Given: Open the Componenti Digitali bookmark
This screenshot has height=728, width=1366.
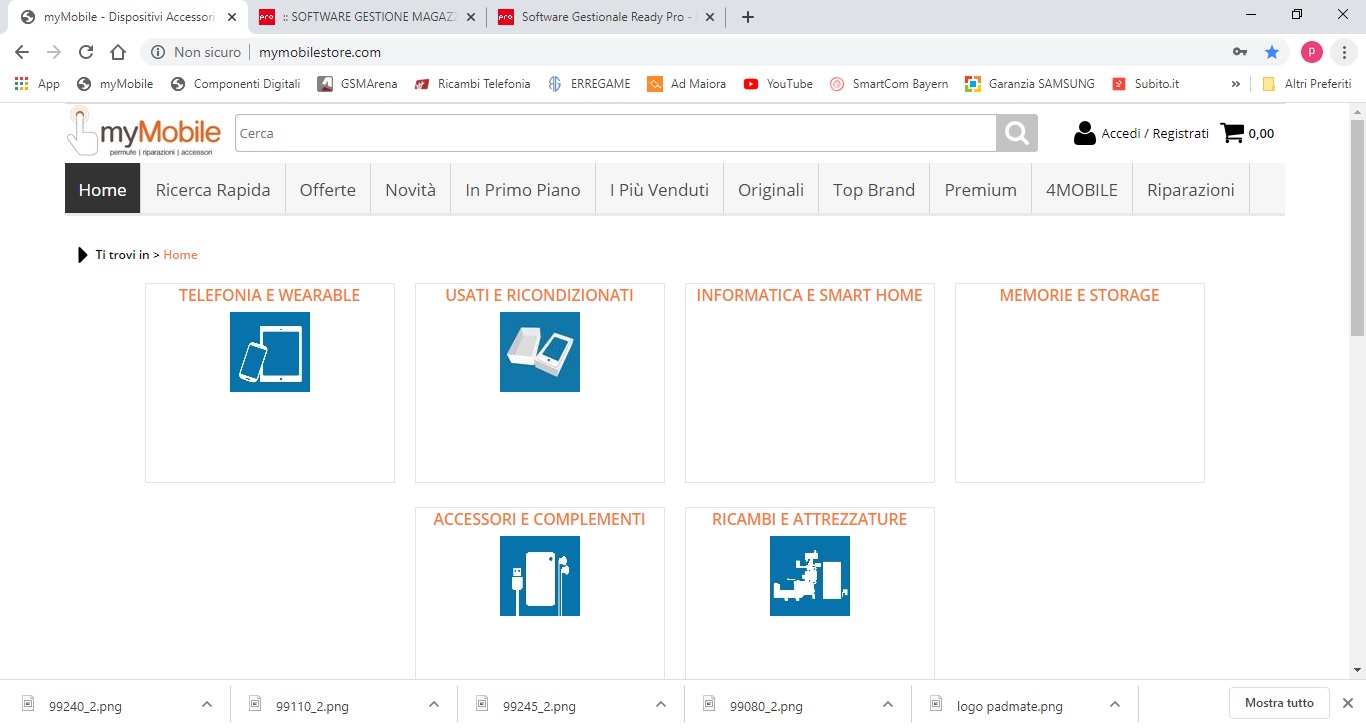Looking at the screenshot, I should [236, 84].
